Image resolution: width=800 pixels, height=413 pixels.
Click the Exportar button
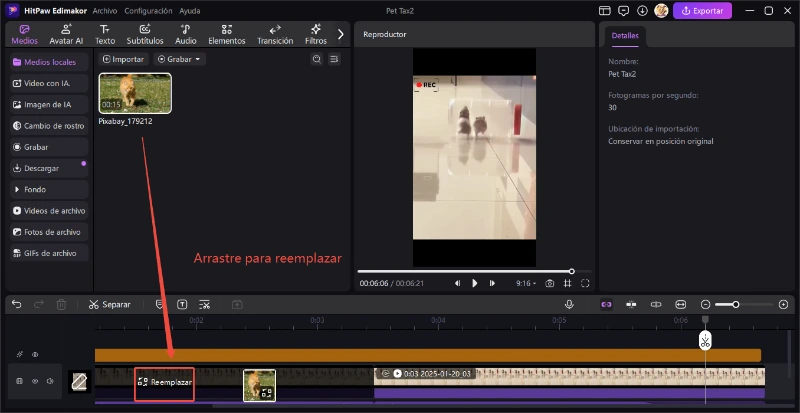[702, 11]
